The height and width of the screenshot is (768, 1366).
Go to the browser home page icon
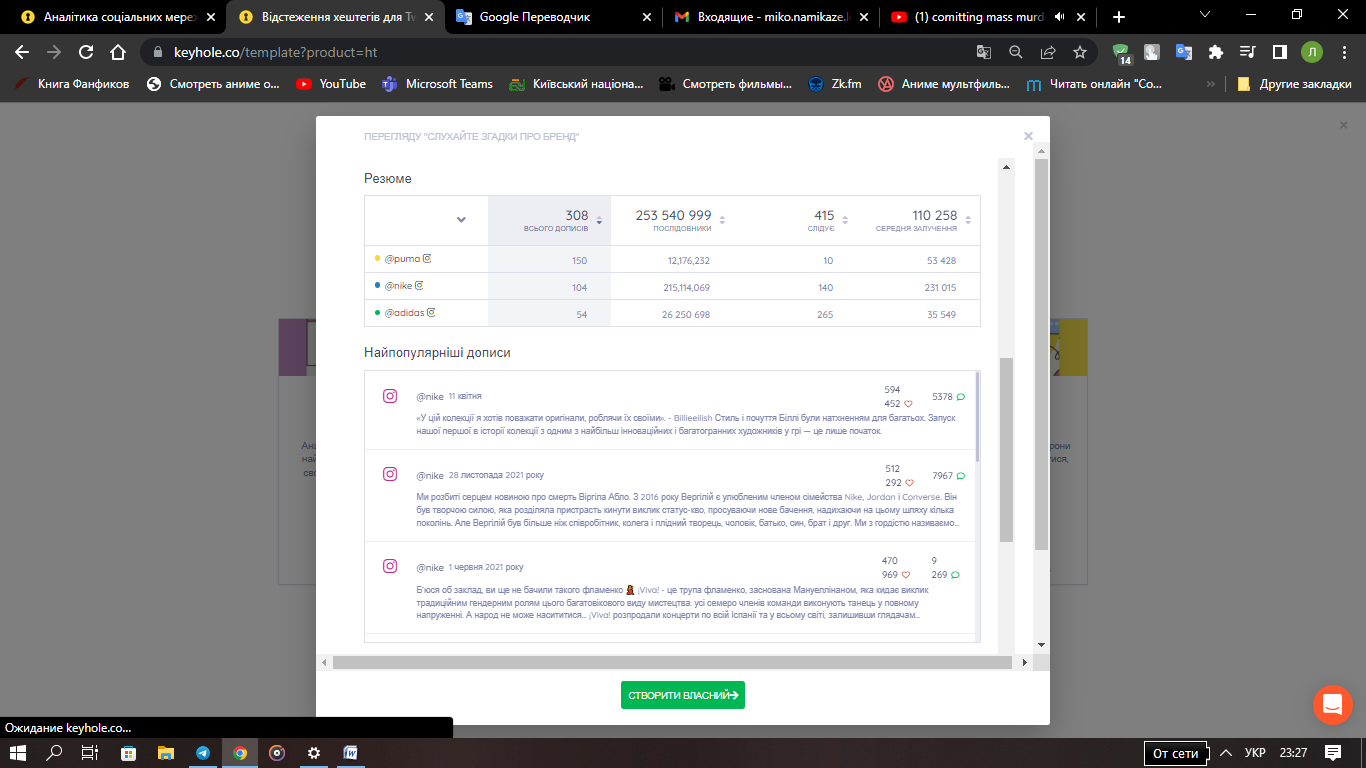tap(118, 52)
